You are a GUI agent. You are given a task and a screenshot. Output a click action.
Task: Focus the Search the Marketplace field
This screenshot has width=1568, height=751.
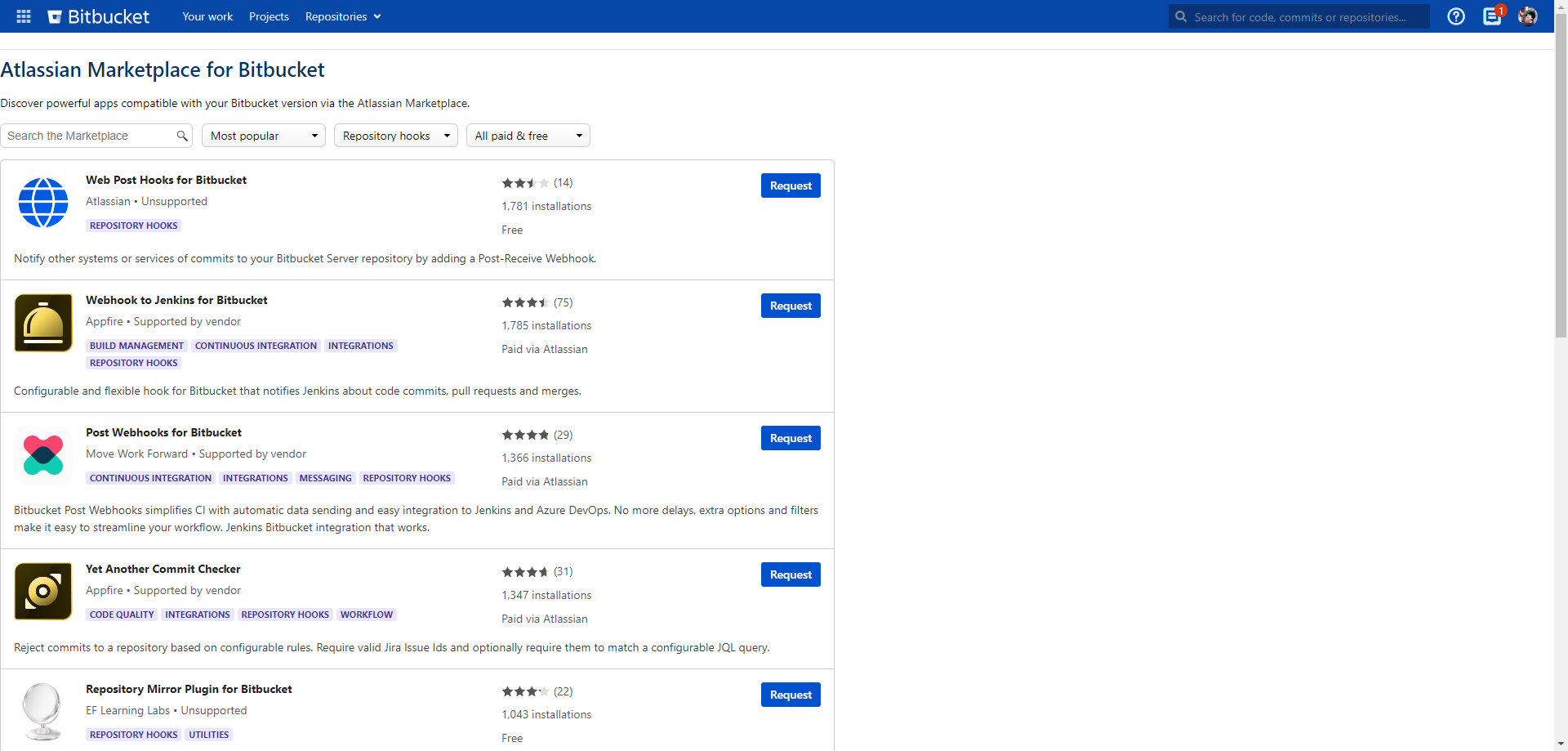96,136
